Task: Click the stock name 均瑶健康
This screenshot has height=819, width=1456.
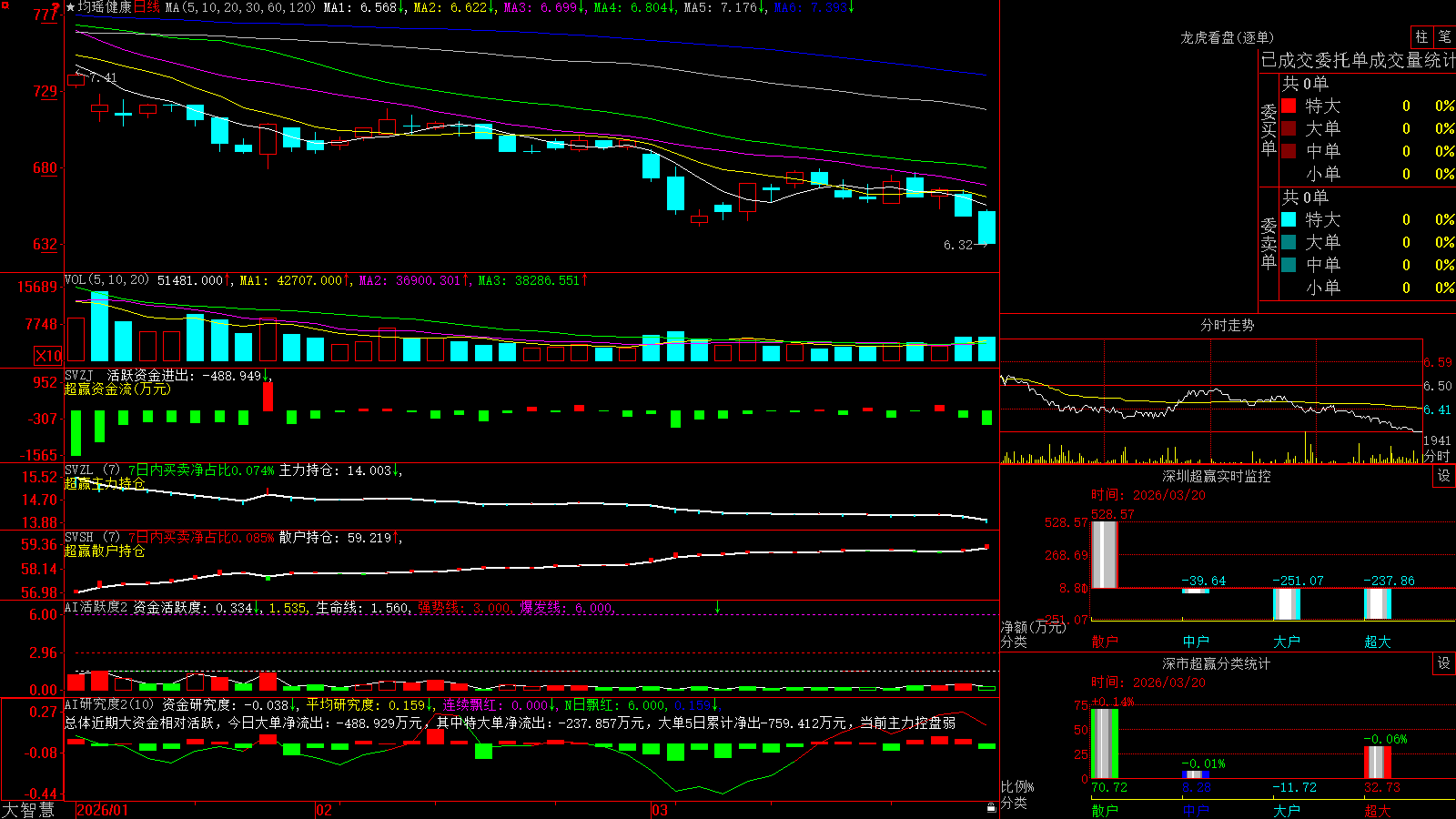Action: click(105, 7)
